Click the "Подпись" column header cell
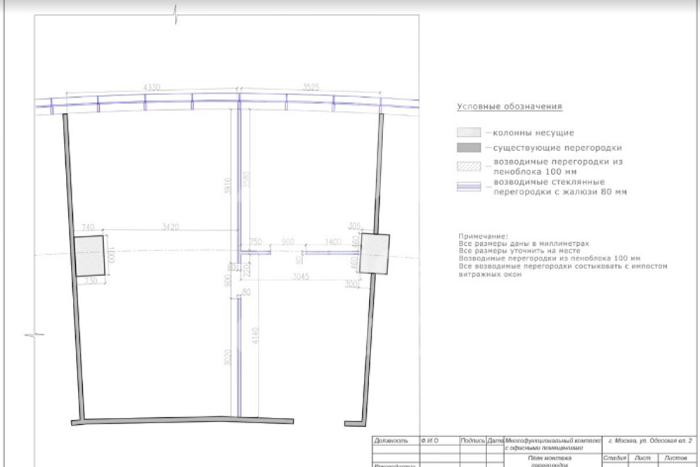The height and width of the screenshot is (467, 700). (472, 440)
